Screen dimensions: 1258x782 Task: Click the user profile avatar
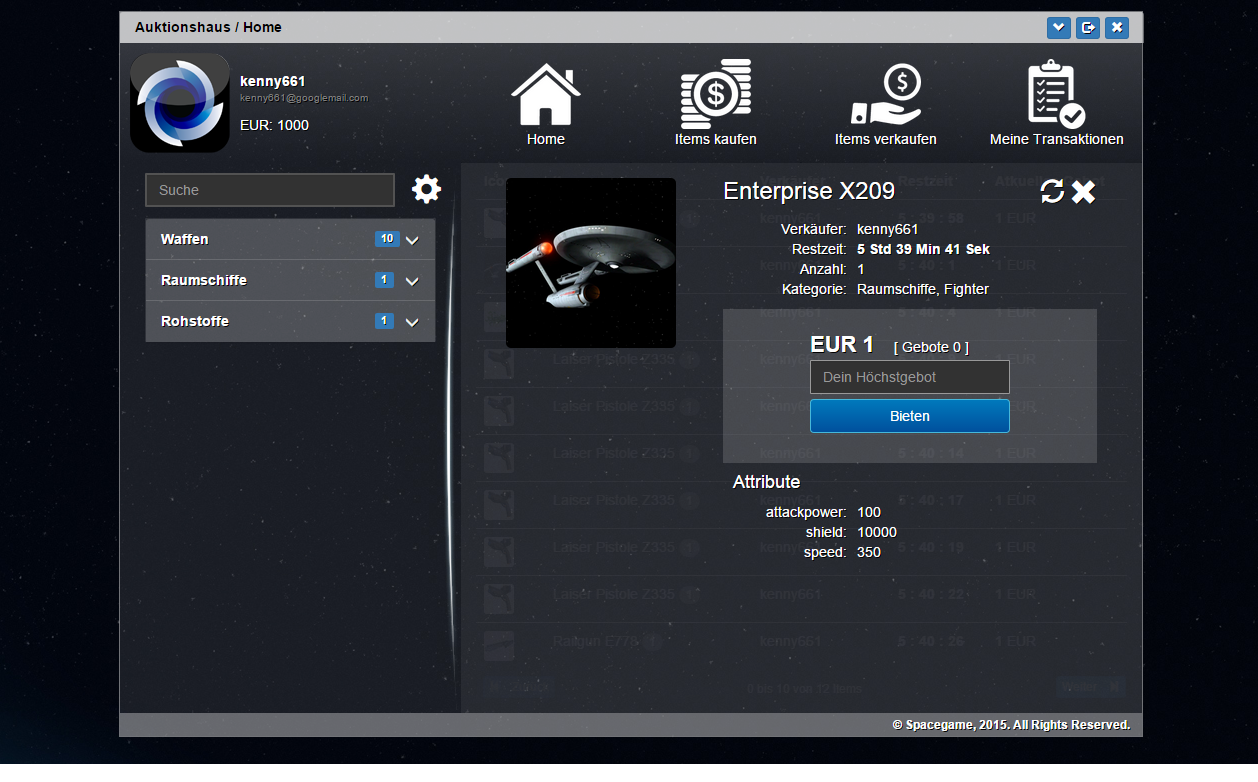tap(180, 103)
